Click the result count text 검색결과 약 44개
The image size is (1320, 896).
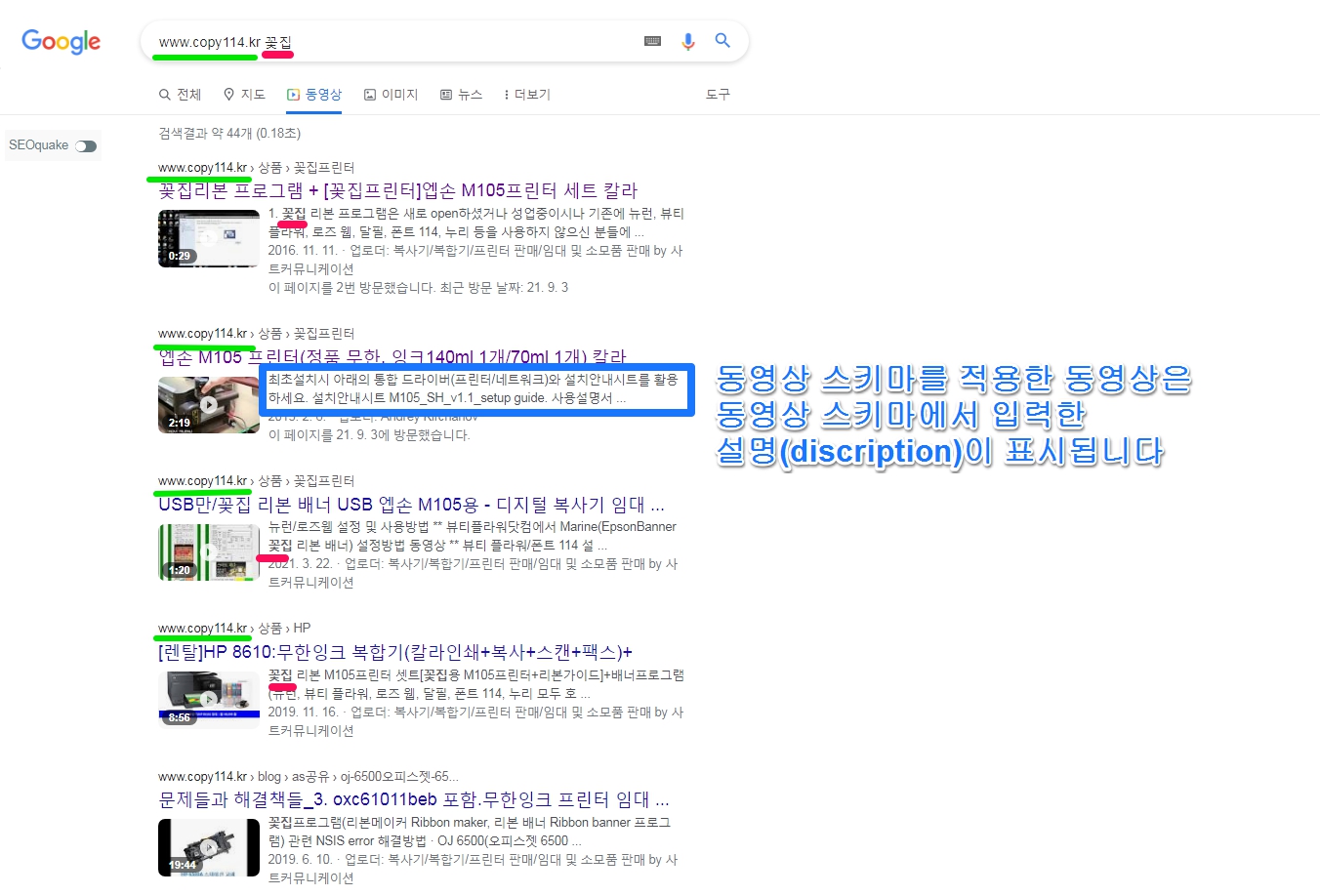pos(229,133)
